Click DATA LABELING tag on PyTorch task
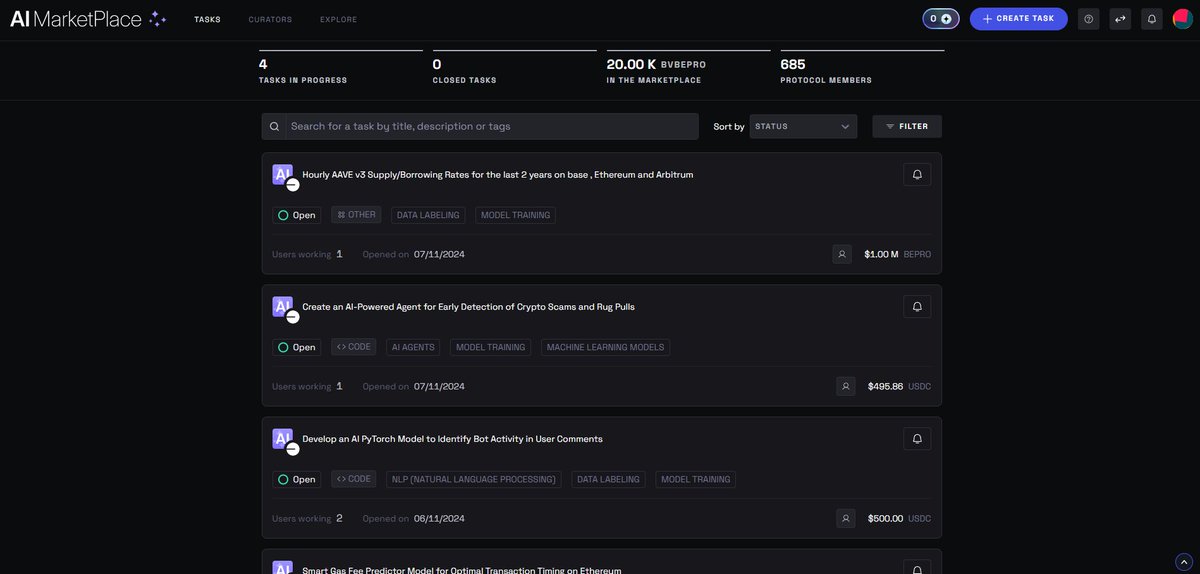 coord(609,479)
